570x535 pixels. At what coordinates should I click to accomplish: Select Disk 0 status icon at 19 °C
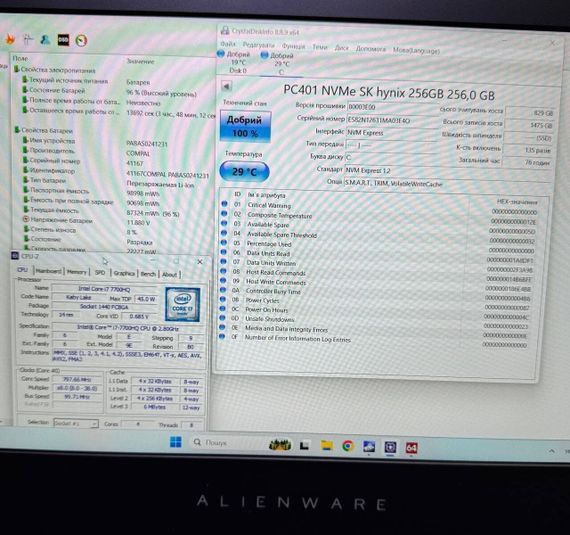[x=221, y=54]
